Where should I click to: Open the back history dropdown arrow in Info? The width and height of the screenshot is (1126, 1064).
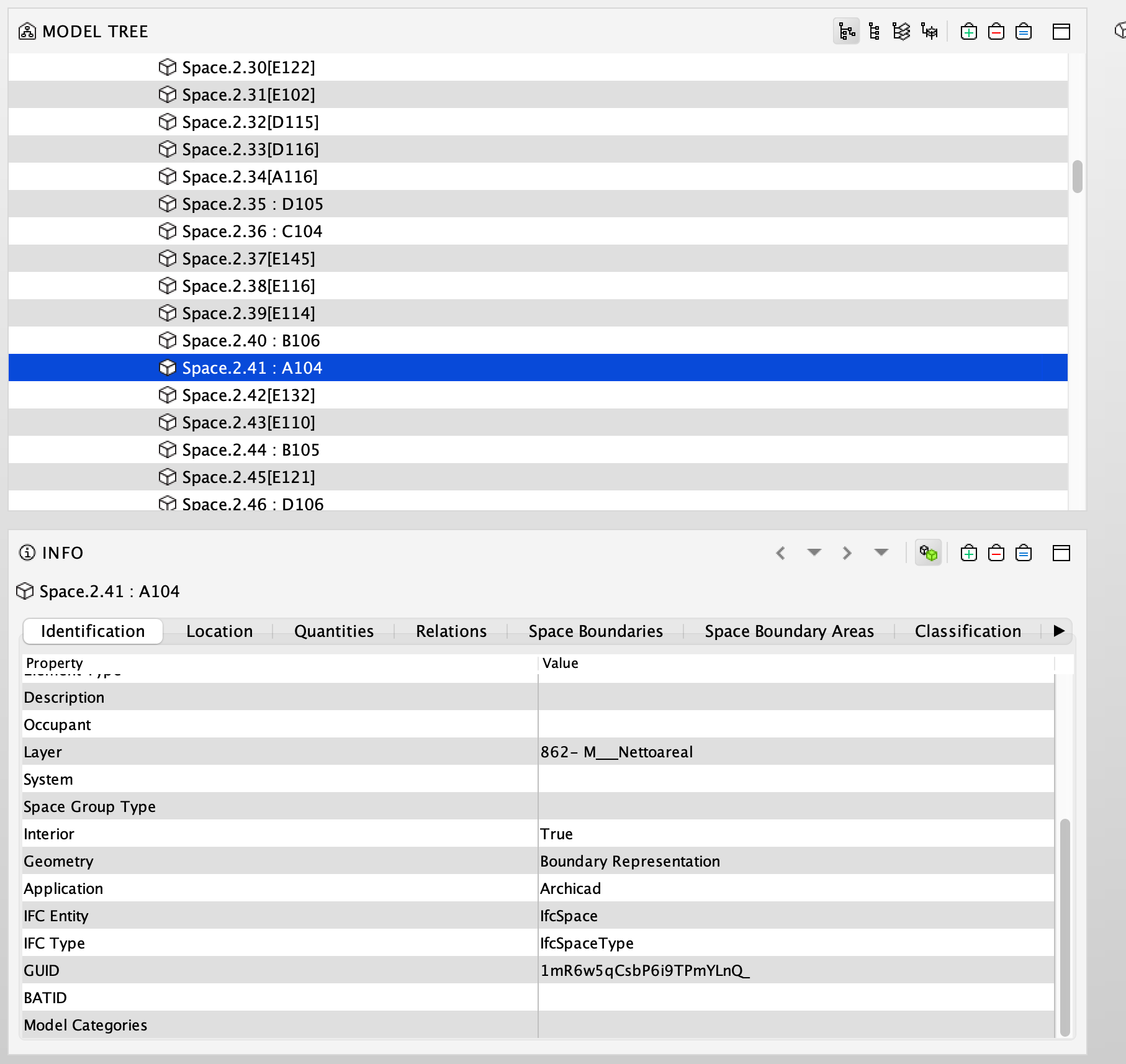pos(814,552)
